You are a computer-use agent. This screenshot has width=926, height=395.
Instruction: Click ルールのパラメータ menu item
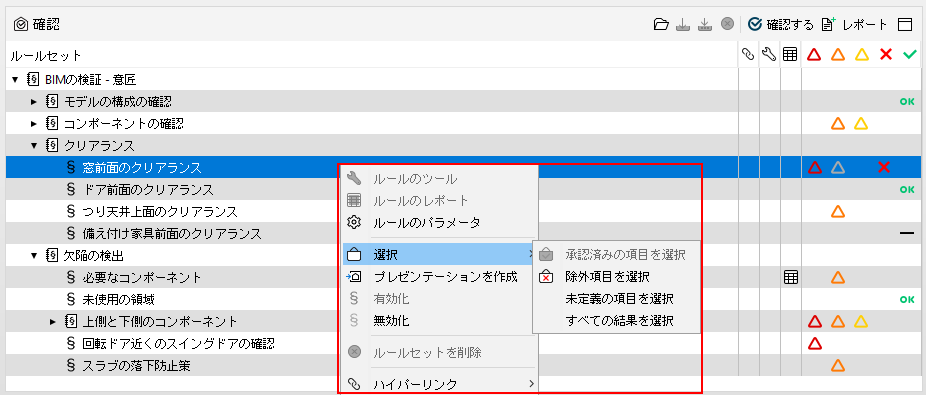tap(440, 223)
